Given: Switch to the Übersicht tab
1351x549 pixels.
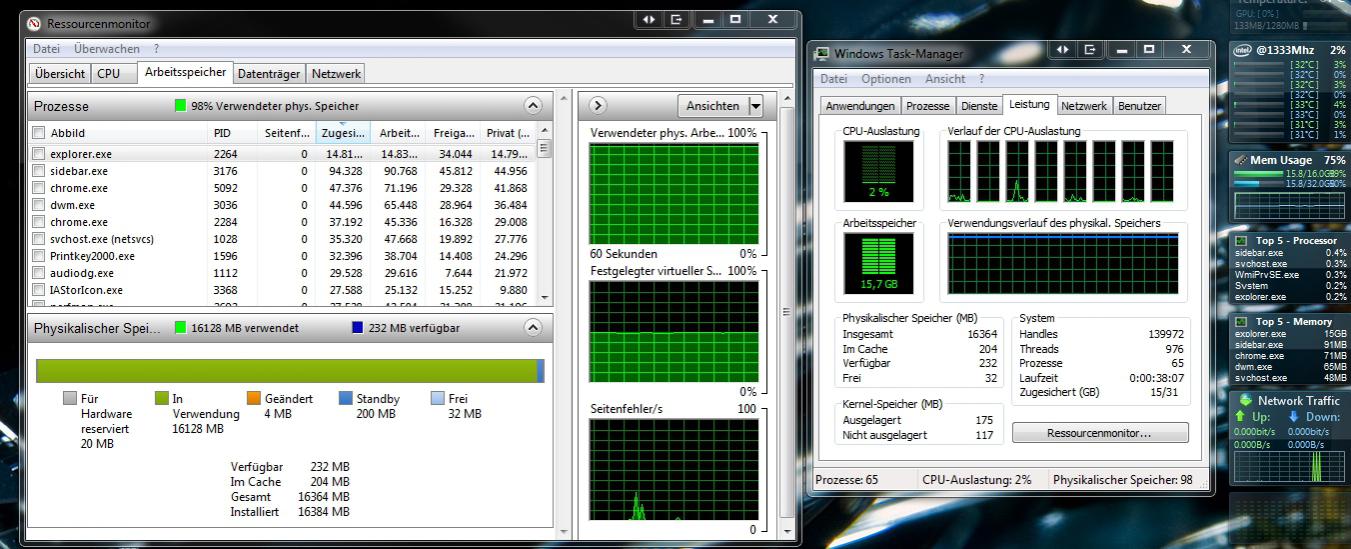Looking at the screenshot, I should coord(60,74).
